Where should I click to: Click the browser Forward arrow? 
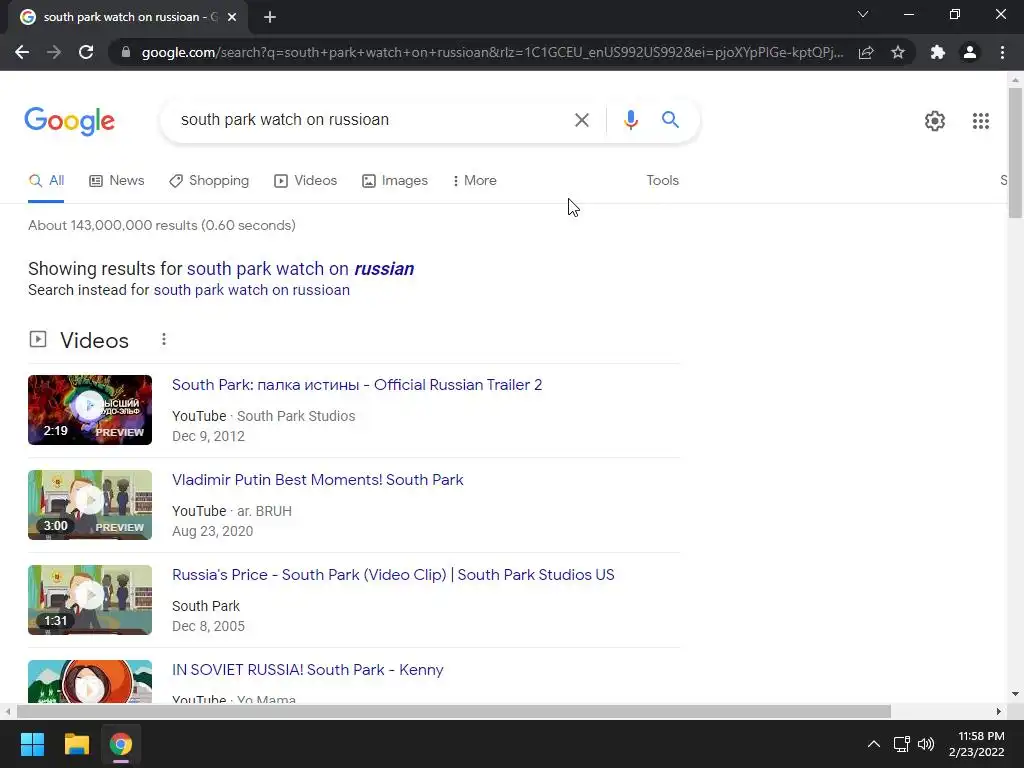[x=54, y=52]
